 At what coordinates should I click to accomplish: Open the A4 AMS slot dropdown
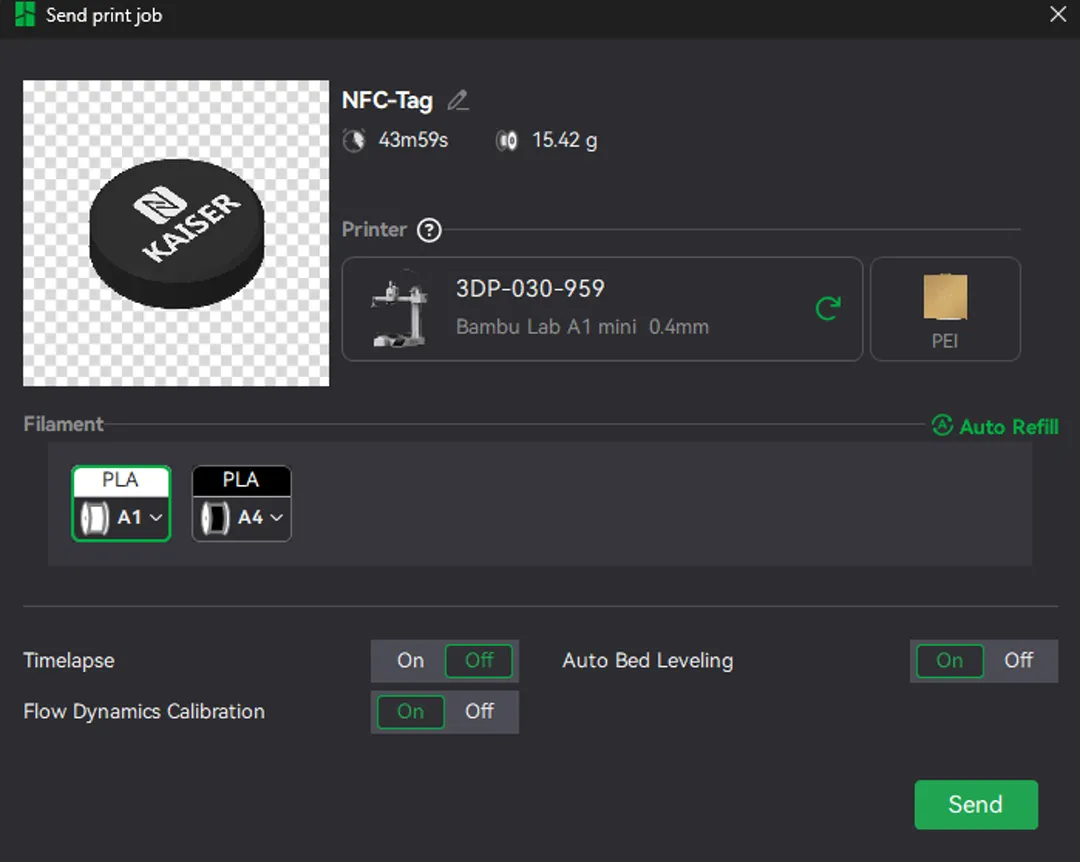click(x=277, y=517)
